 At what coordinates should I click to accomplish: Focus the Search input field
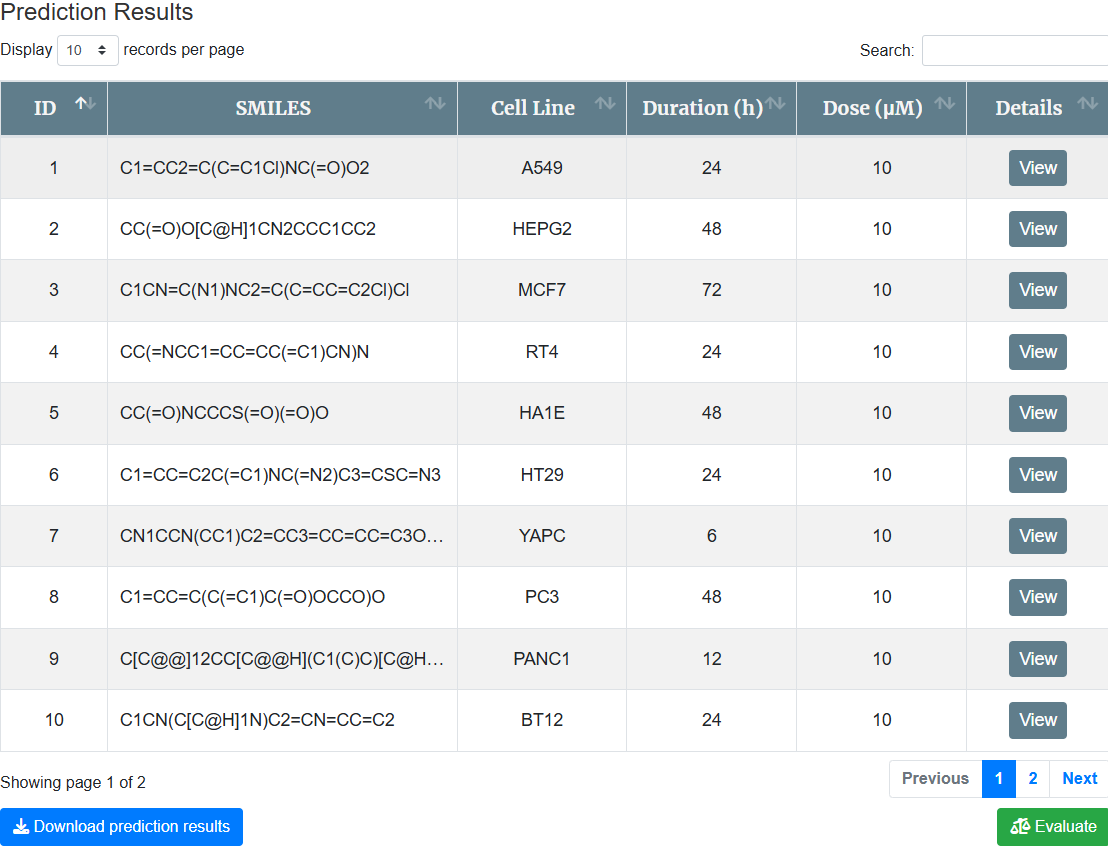point(1015,50)
